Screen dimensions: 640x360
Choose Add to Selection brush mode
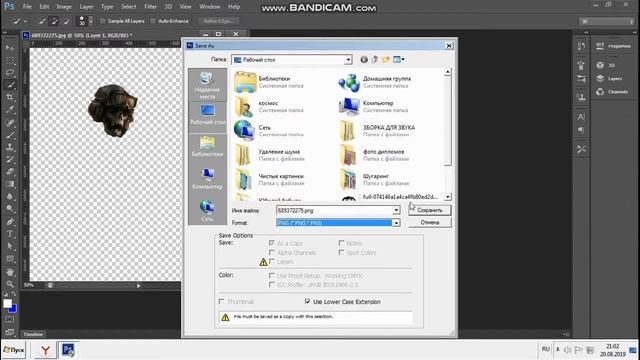pos(54,21)
